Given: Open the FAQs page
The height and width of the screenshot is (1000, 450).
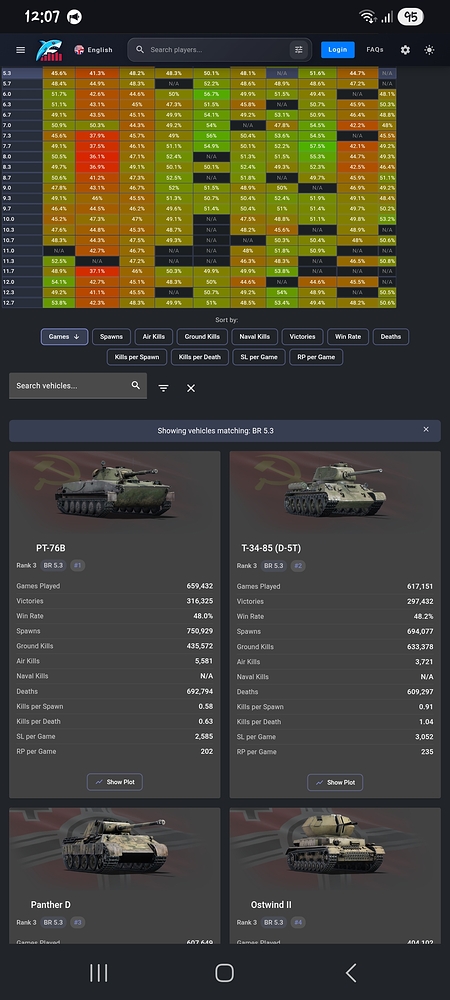Looking at the screenshot, I should click(x=375, y=50).
